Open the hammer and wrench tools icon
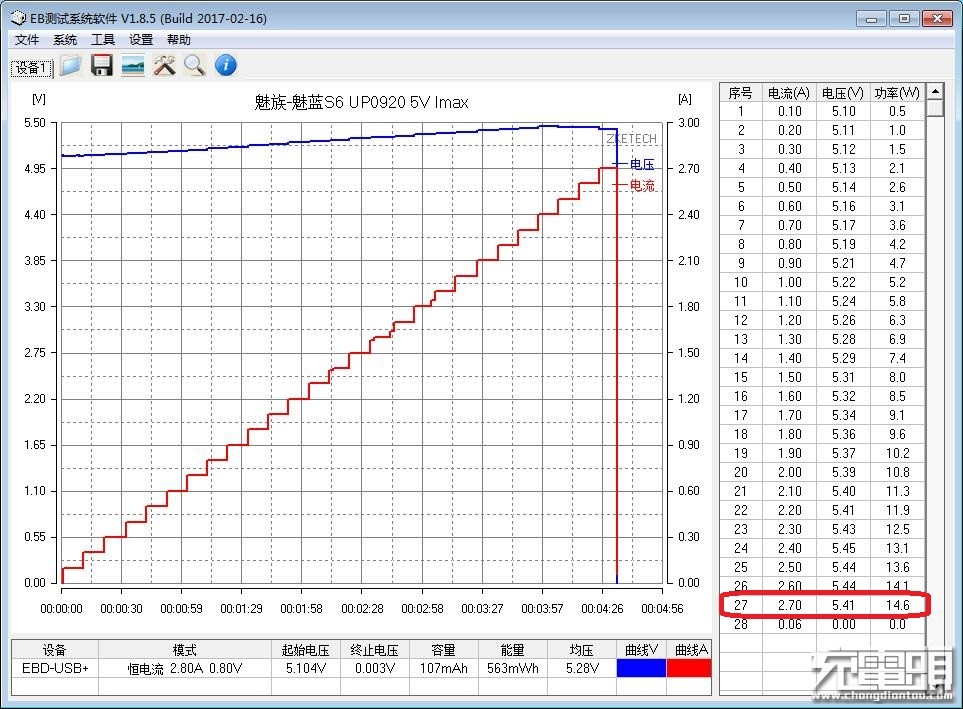This screenshot has height=709, width=963. pos(164,66)
